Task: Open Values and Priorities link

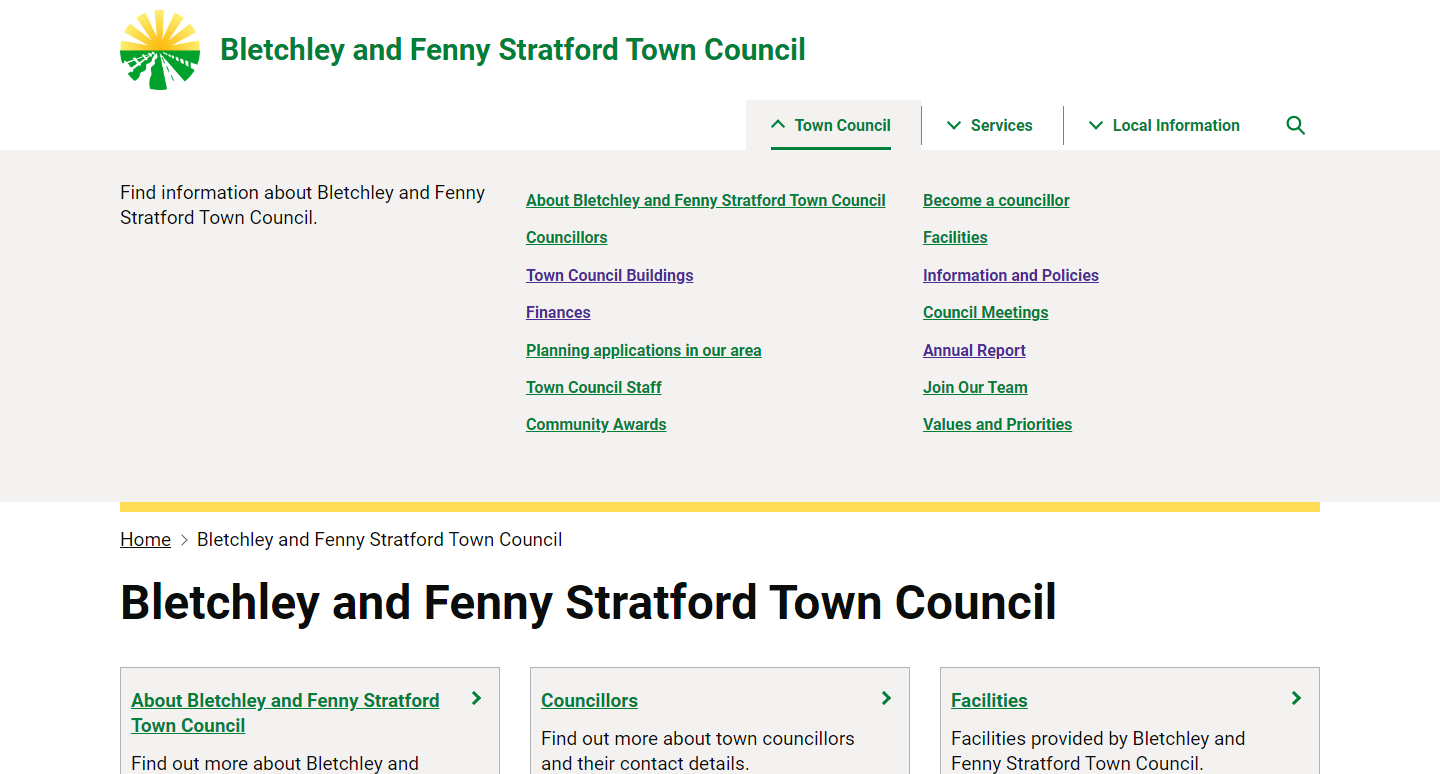Action: [997, 424]
